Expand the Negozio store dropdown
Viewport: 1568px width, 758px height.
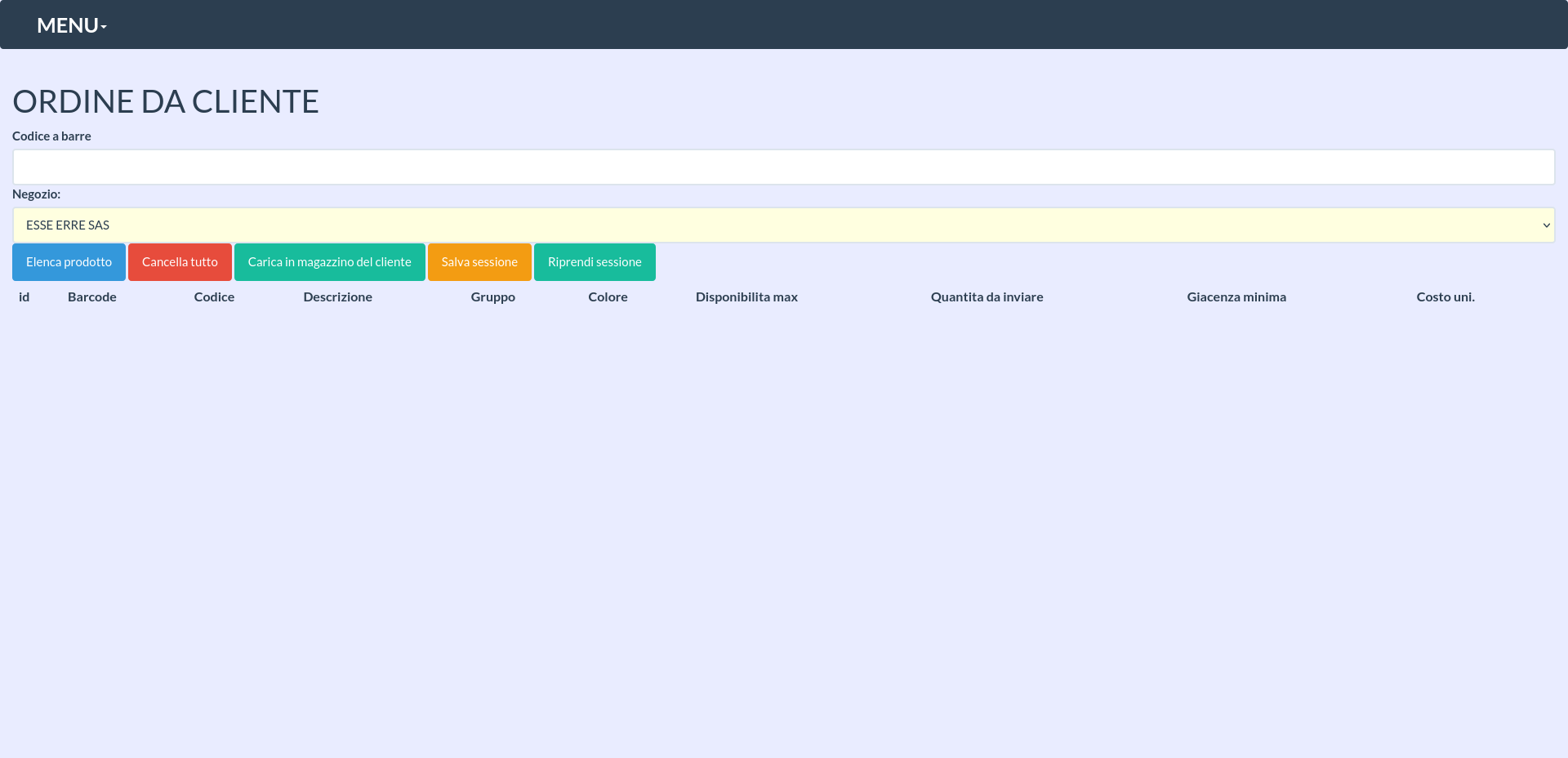(783, 225)
